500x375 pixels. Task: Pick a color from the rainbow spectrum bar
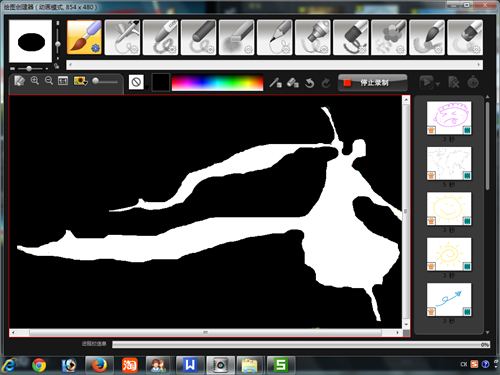point(217,83)
